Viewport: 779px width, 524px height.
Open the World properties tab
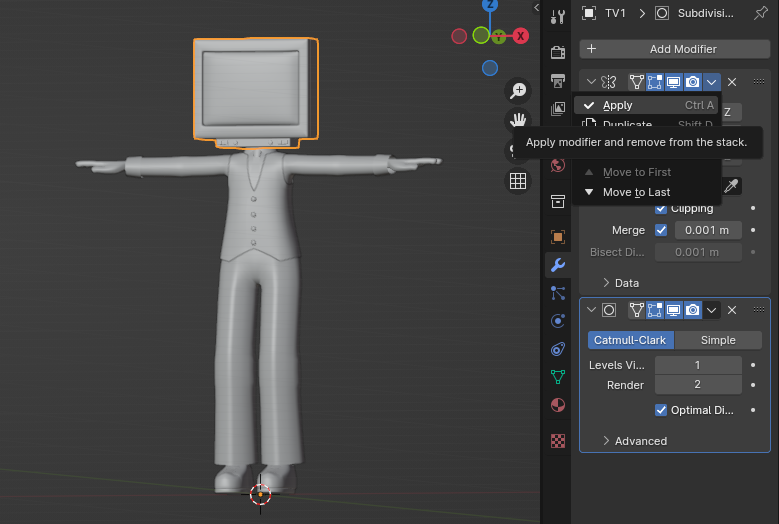click(x=557, y=165)
